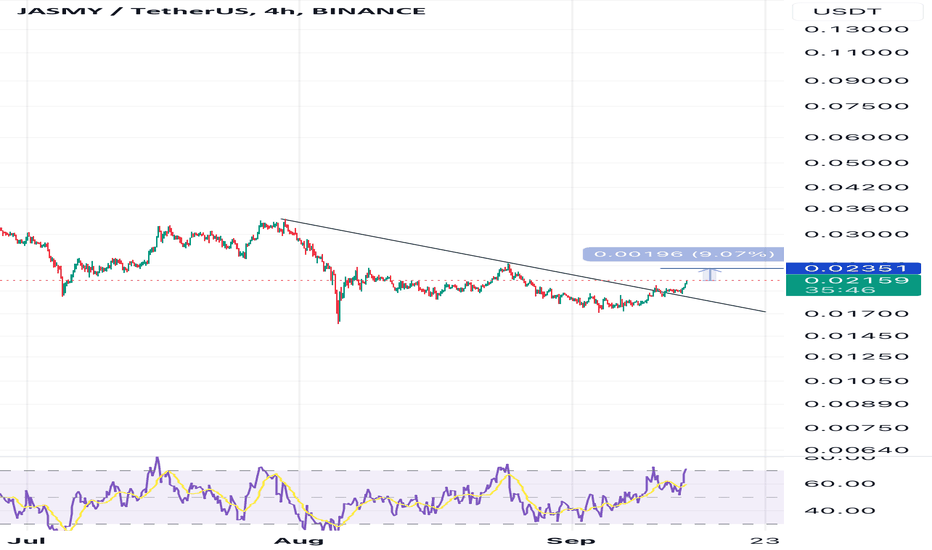The image size is (932, 550).
Task: Click the 0.01250 price axis label
Action: pyautogui.click(x=857, y=357)
